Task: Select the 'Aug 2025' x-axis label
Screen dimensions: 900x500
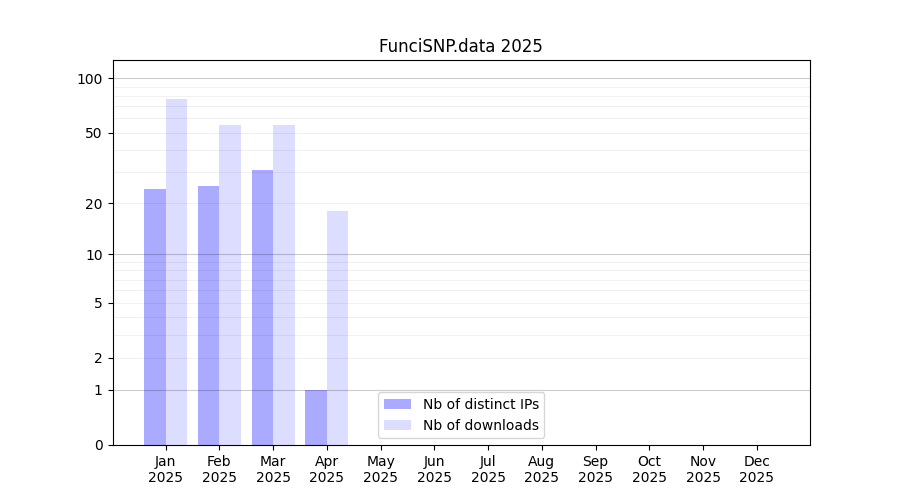Action: [541, 469]
